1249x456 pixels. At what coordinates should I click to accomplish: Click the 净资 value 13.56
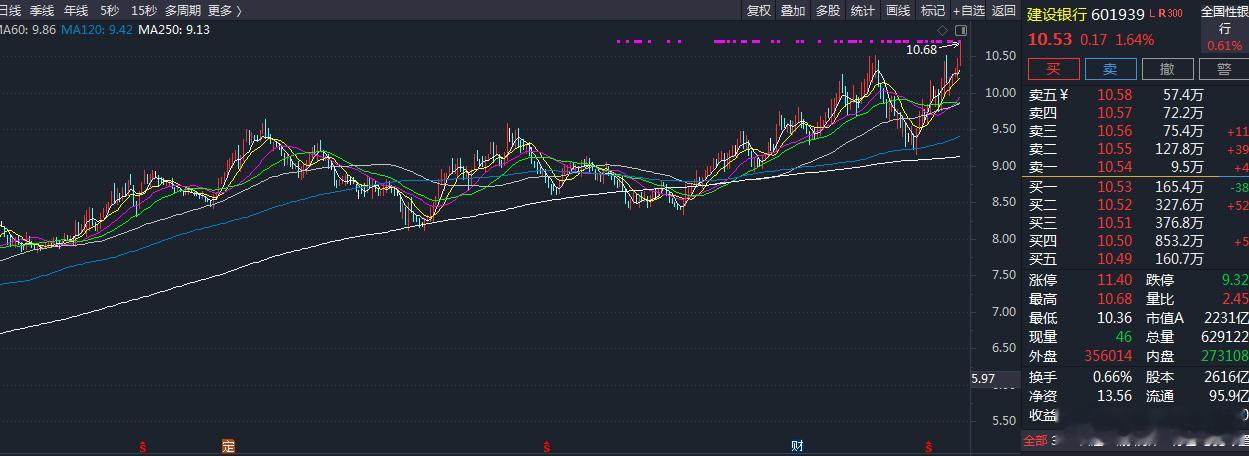coord(1115,396)
